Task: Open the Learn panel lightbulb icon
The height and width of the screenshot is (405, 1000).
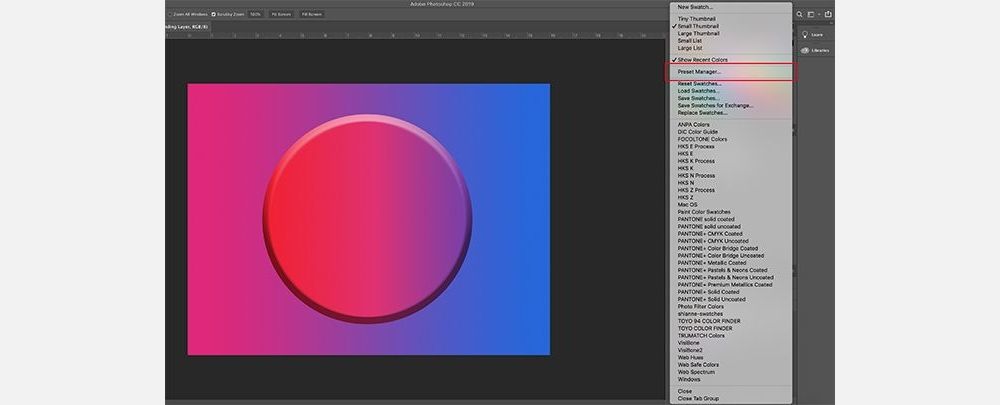Action: (x=805, y=34)
